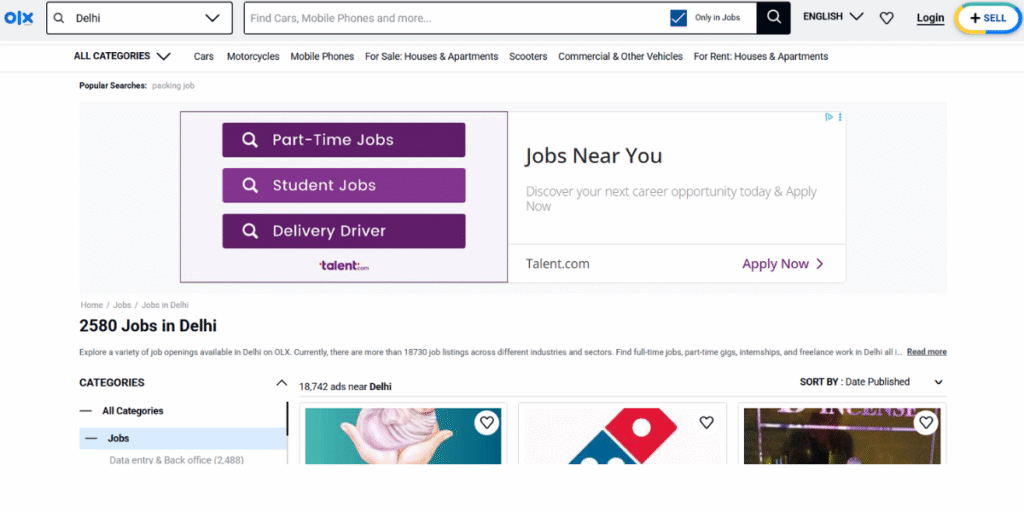The width and height of the screenshot is (1024, 512).
Task: Click the magnifier icon in location box
Action: 59,18
